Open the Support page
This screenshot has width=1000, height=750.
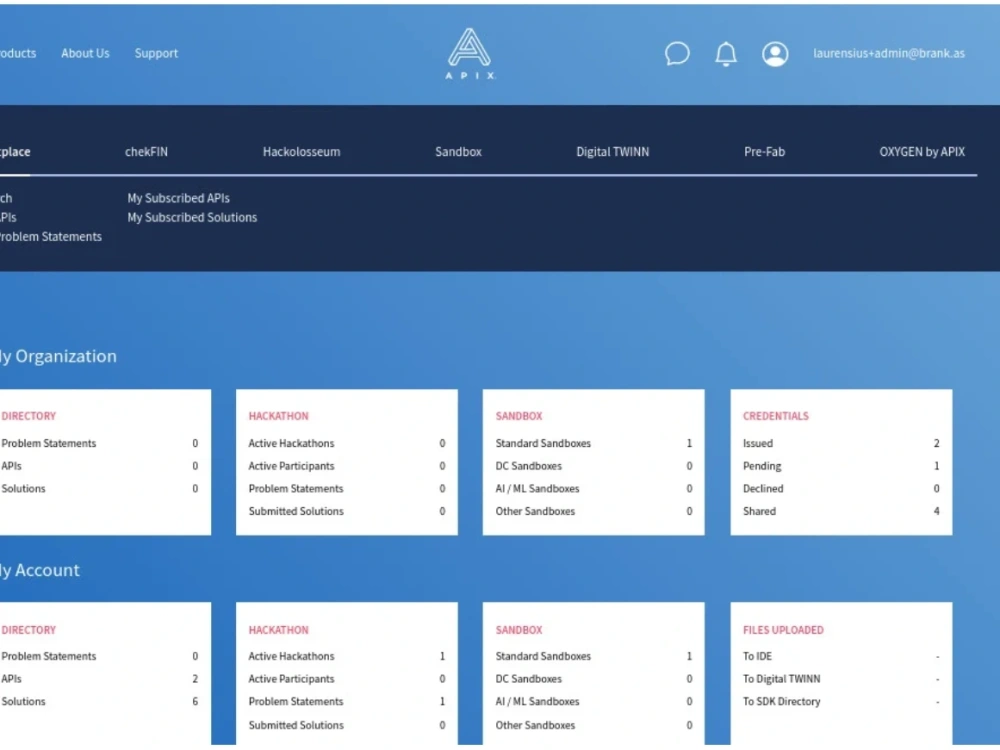coord(156,54)
